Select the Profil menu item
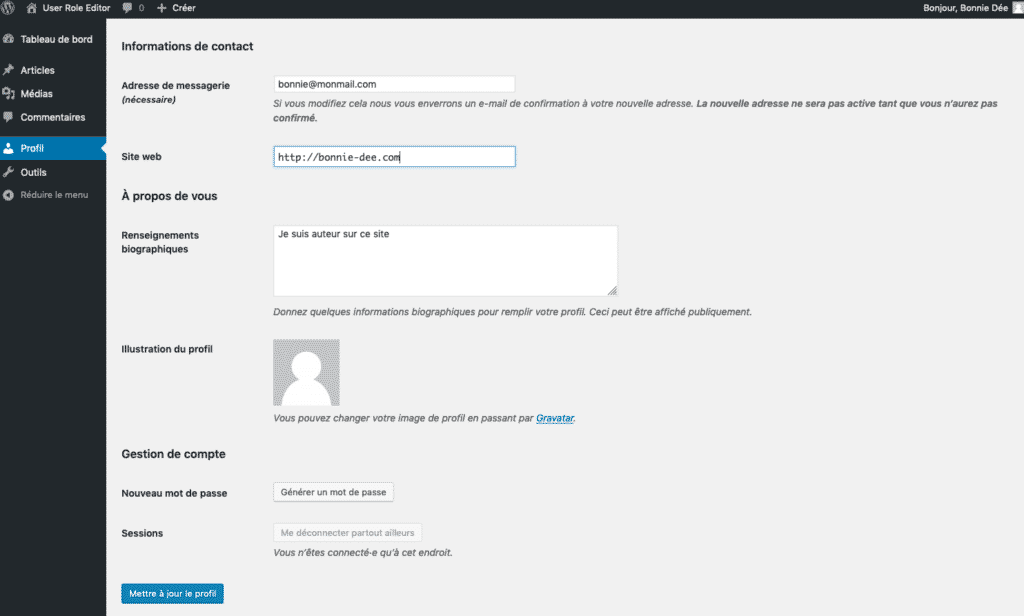 click(x=53, y=148)
